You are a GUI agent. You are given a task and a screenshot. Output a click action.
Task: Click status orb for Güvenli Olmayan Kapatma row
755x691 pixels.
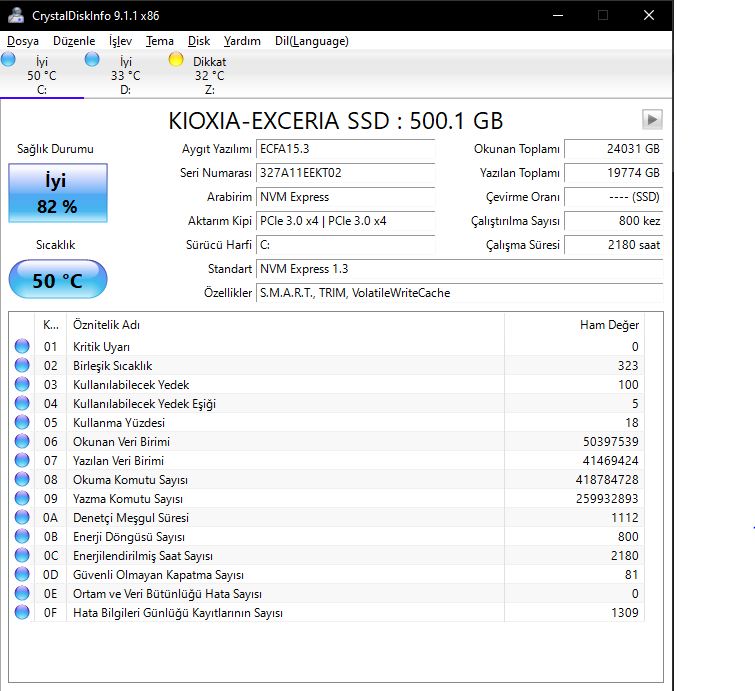pos(22,574)
